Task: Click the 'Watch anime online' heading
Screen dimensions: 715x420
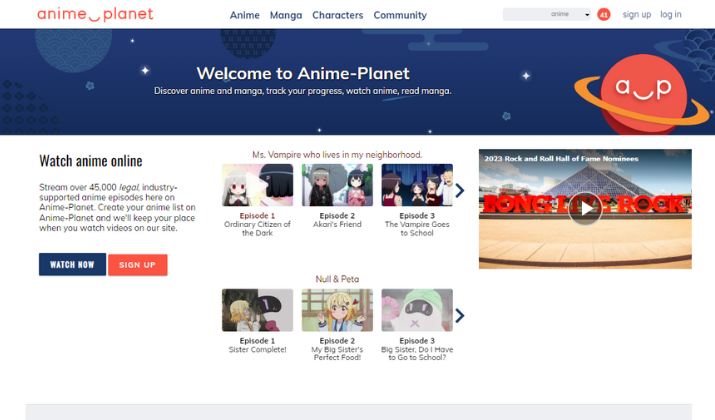Action: click(91, 161)
